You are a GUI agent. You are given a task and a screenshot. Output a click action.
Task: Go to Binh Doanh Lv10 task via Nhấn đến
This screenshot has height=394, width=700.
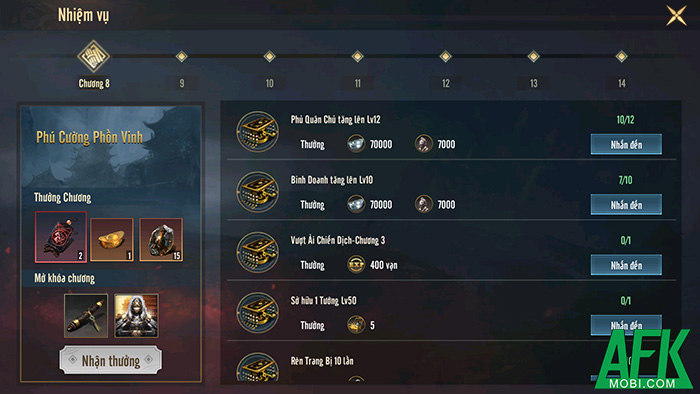626,204
